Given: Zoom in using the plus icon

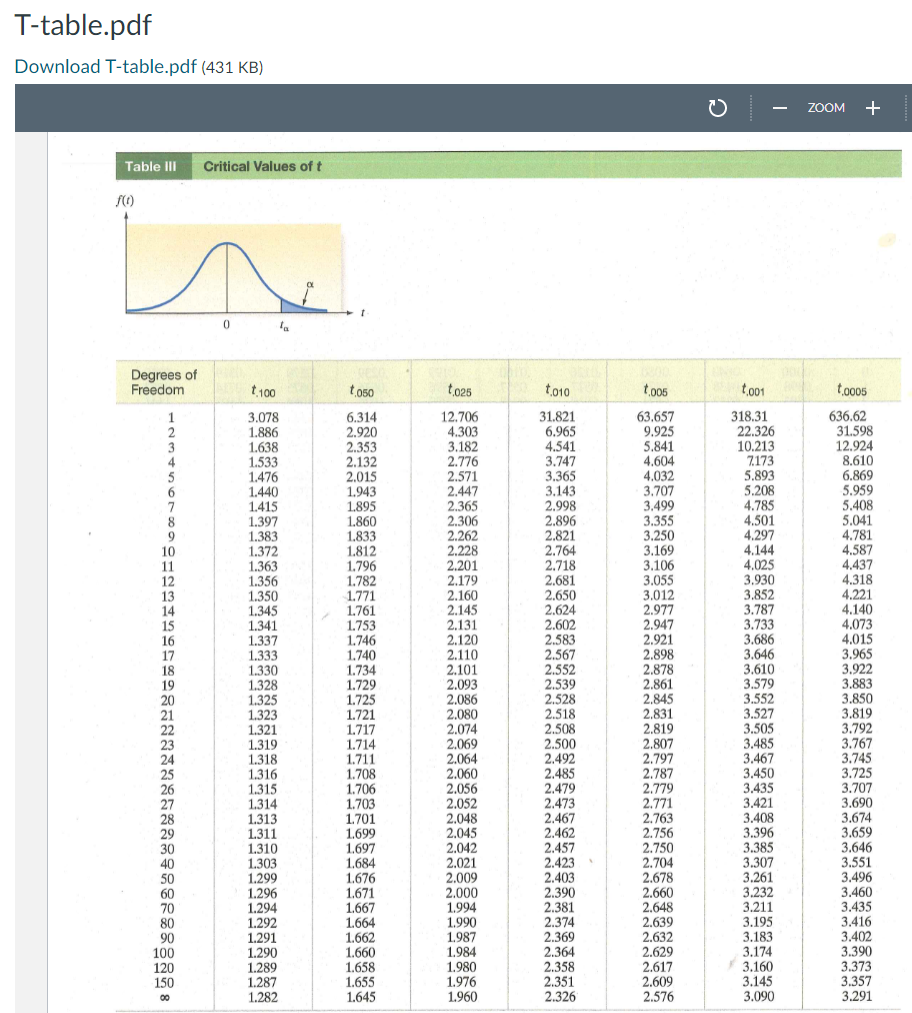Looking at the screenshot, I should click(873, 108).
